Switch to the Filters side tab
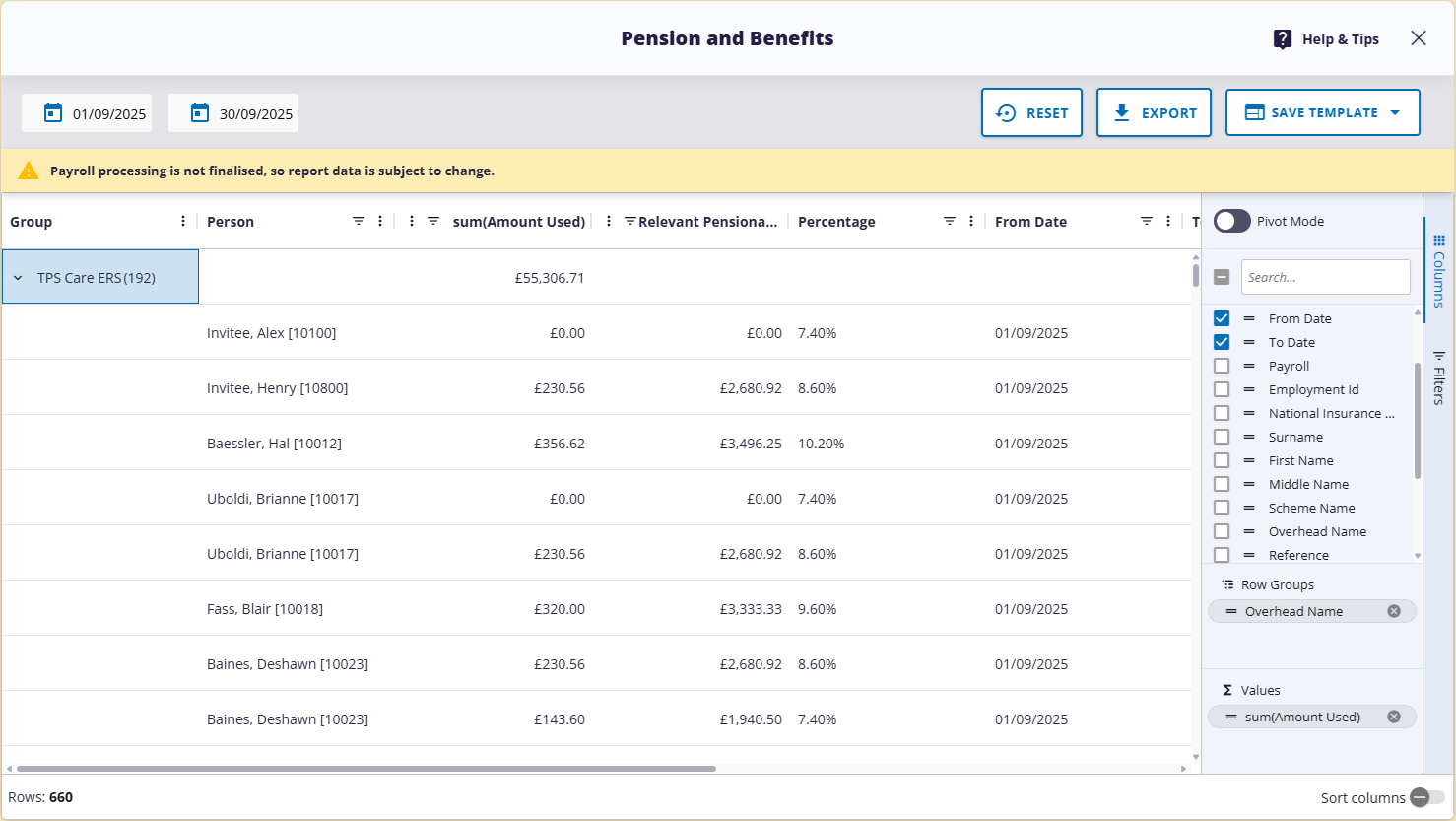The height and width of the screenshot is (821, 1456). point(1439,377)
